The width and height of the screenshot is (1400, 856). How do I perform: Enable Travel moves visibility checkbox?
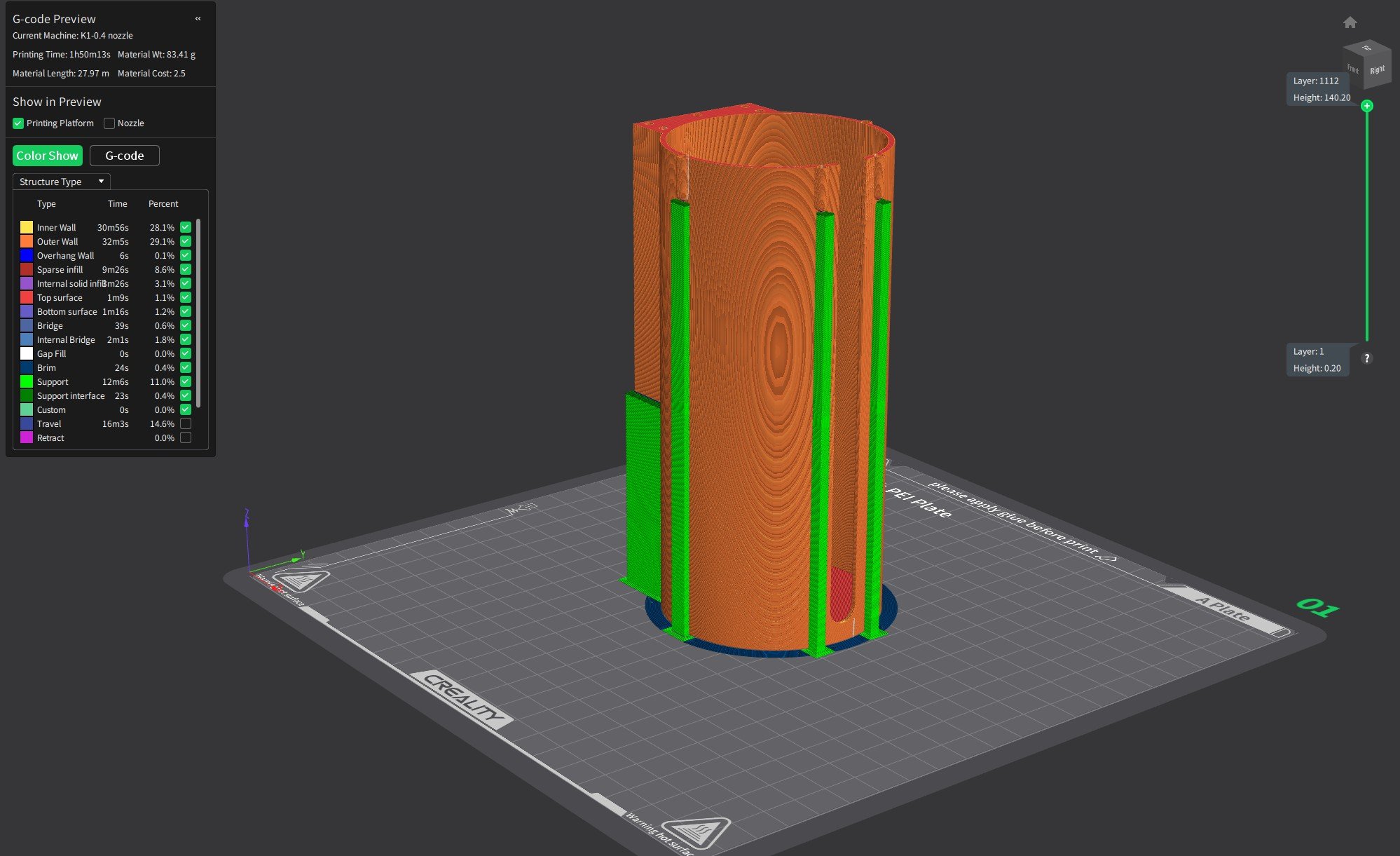pos(186,423)
